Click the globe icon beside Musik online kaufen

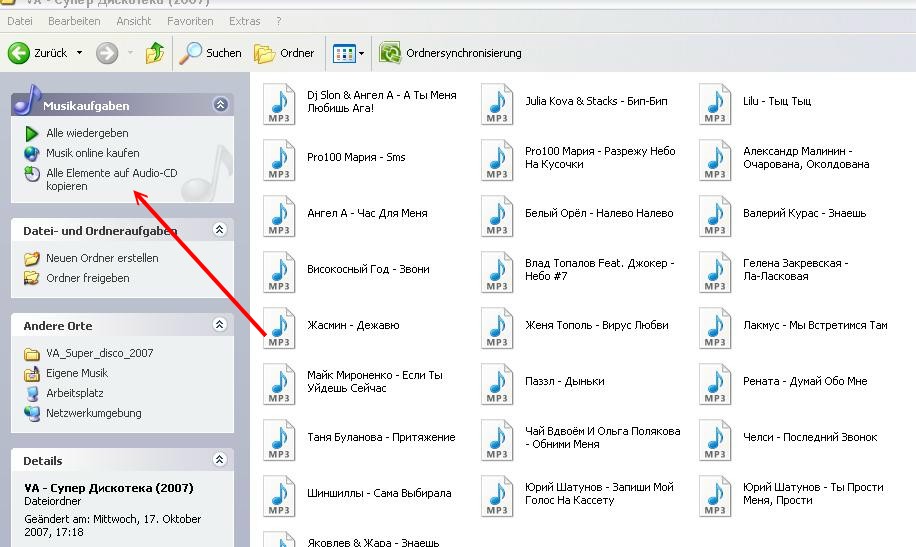(x=32, y=154)
